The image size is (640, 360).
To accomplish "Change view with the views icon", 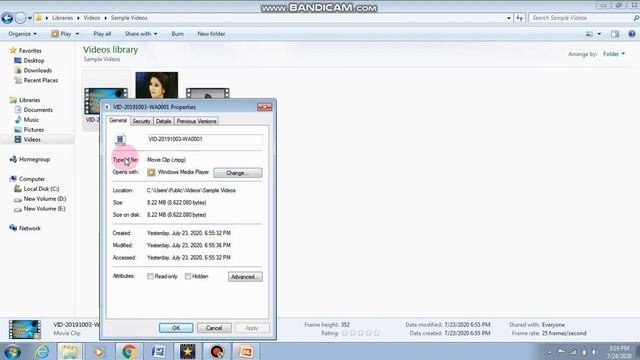I will 589,34.
